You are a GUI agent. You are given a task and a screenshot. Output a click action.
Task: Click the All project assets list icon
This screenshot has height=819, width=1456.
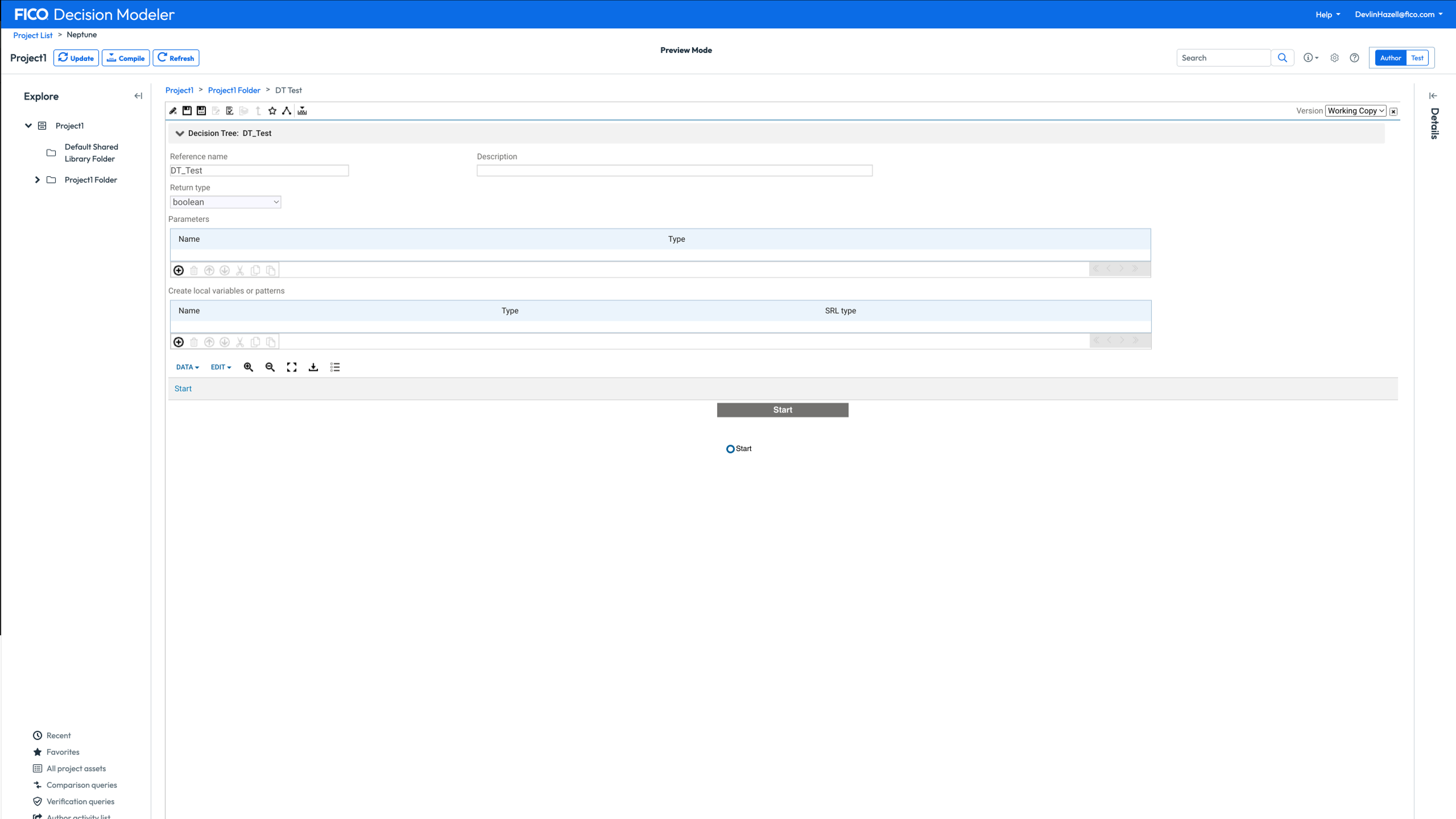click(38, 768)
